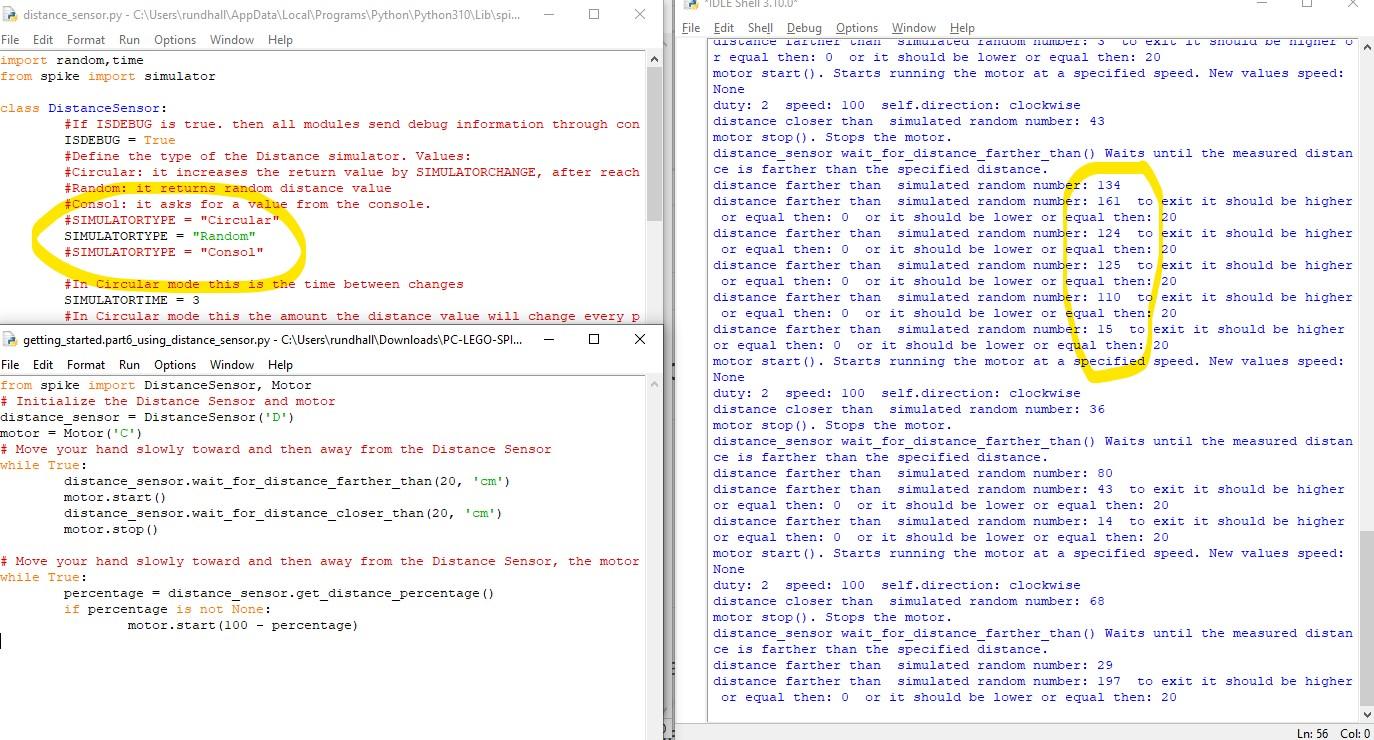Open the Shell menu in IDLE Shell
1374x740 pixels.
[x=759, y=28]
